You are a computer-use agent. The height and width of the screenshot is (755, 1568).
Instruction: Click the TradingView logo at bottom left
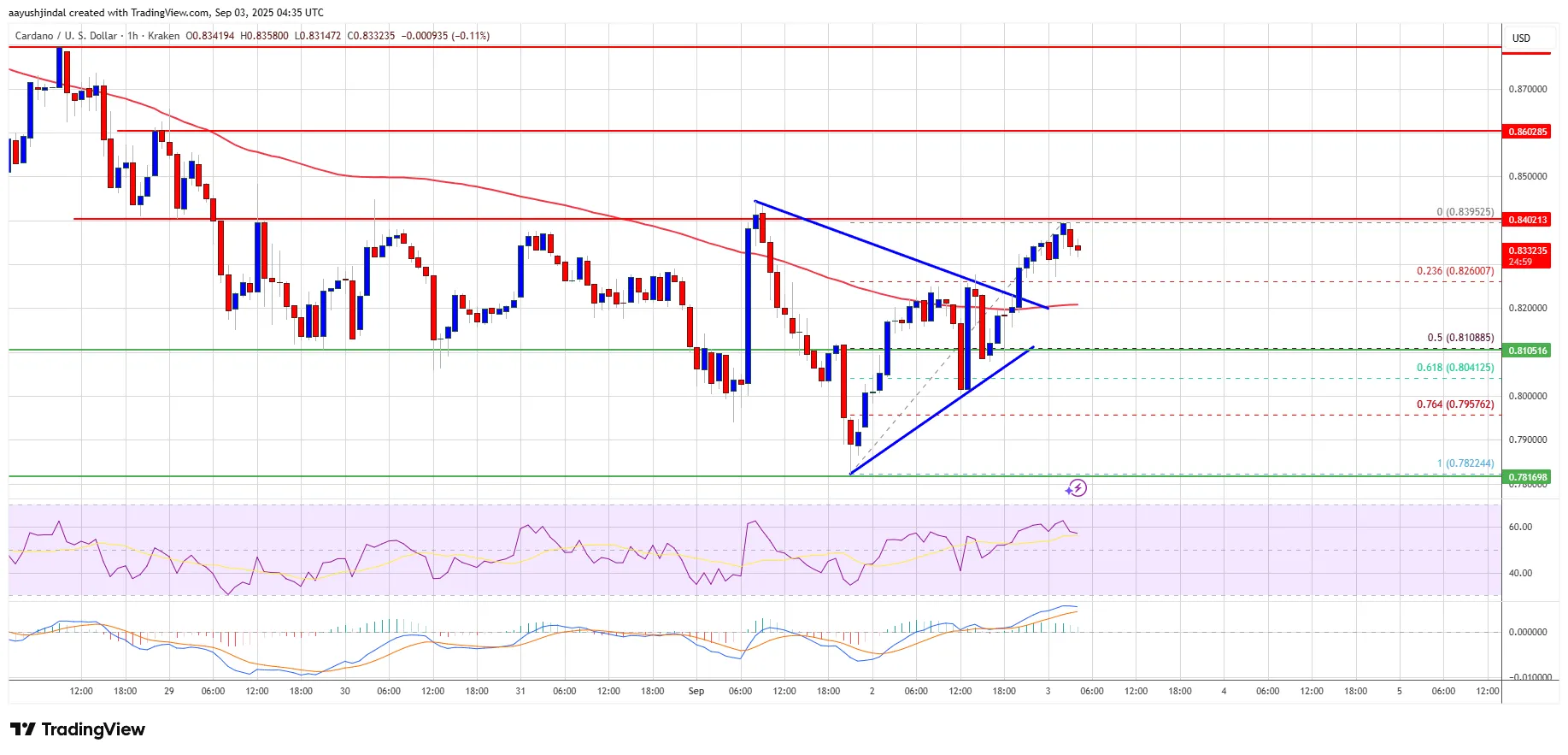coord(78,729)
